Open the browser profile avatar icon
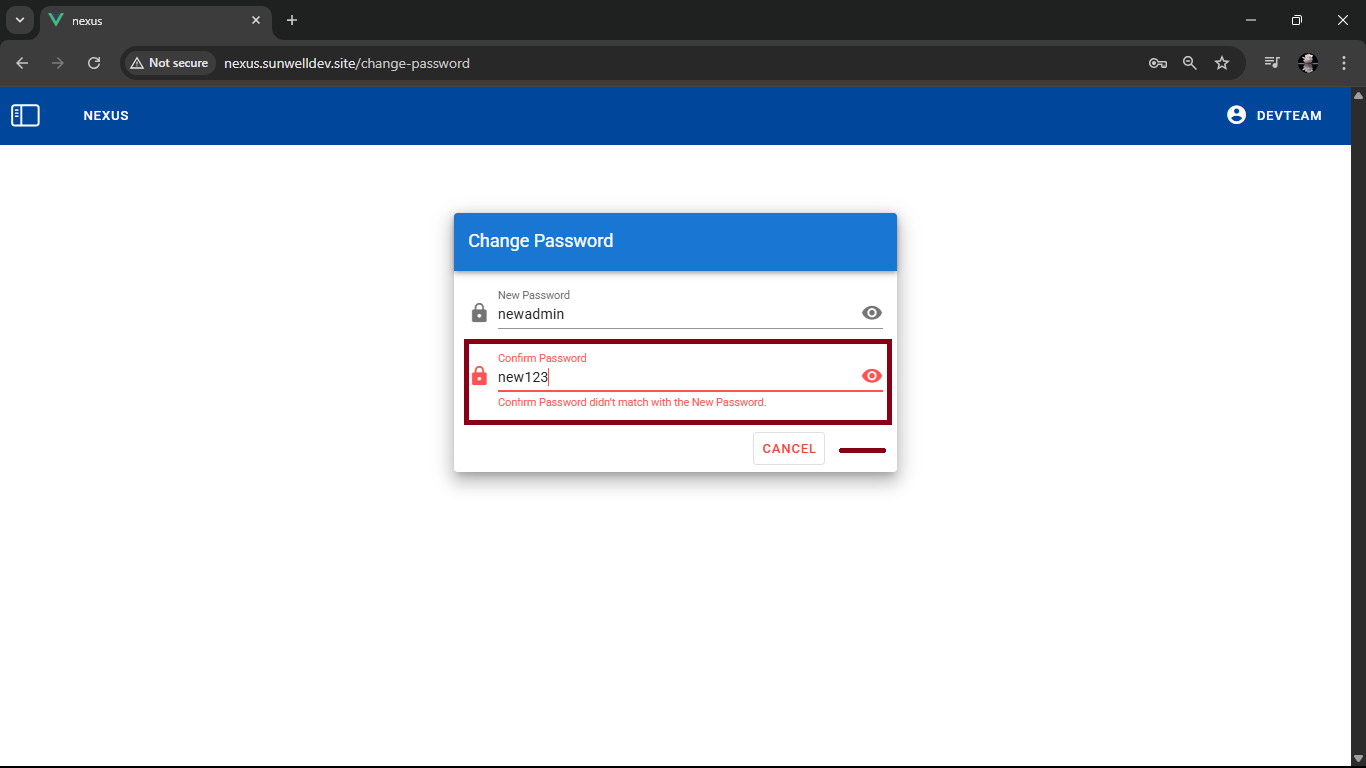Screen dimensions: 1366x768 pyautogui.click(x=1307, y=62)
